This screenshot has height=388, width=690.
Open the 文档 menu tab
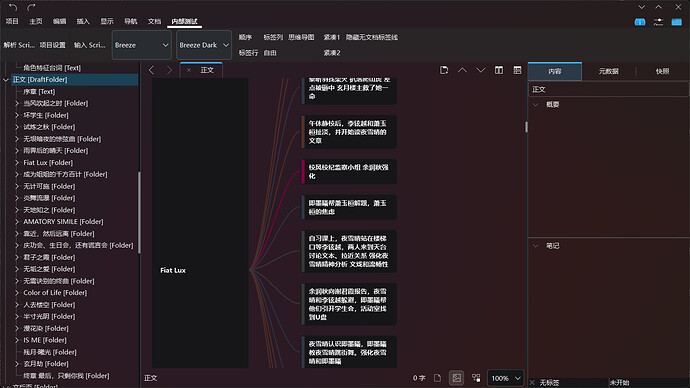click(154, 22)
